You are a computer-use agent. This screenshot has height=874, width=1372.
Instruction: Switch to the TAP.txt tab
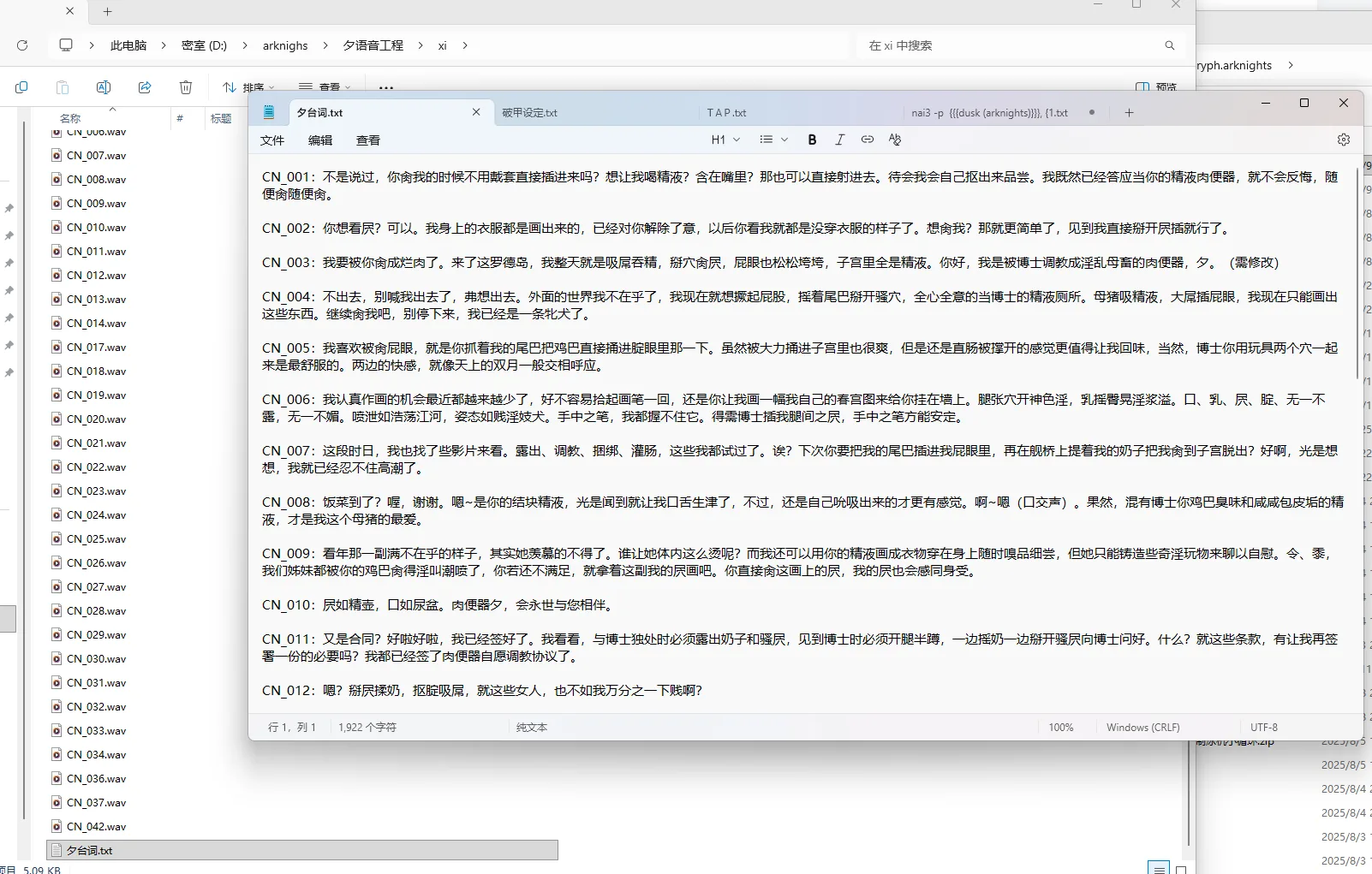coord(726,113)
